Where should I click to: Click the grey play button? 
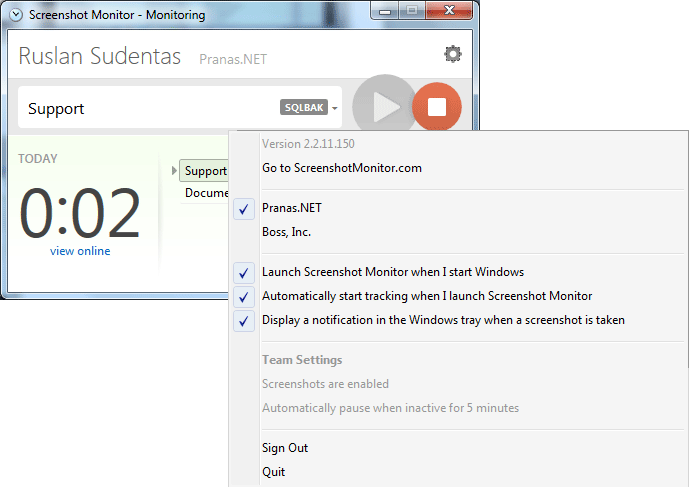point(384,106)
